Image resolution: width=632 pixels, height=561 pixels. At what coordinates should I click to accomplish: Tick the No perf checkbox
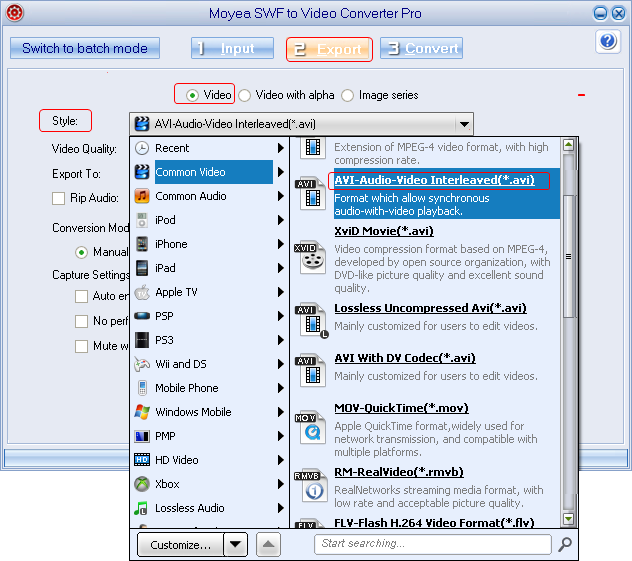pos(81,321)
